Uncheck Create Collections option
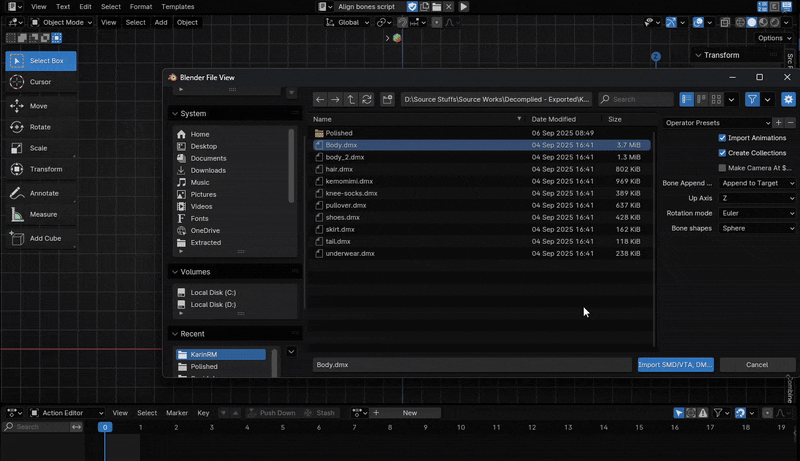Screen dimensions: 800x461 722,153
